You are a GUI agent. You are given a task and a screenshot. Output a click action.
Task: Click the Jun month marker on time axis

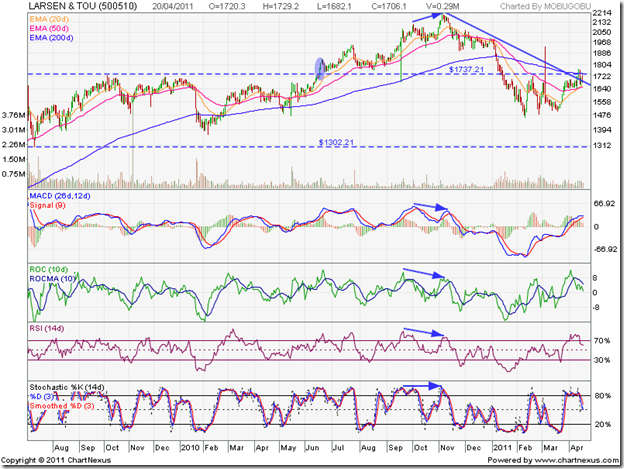click(312, 448)
